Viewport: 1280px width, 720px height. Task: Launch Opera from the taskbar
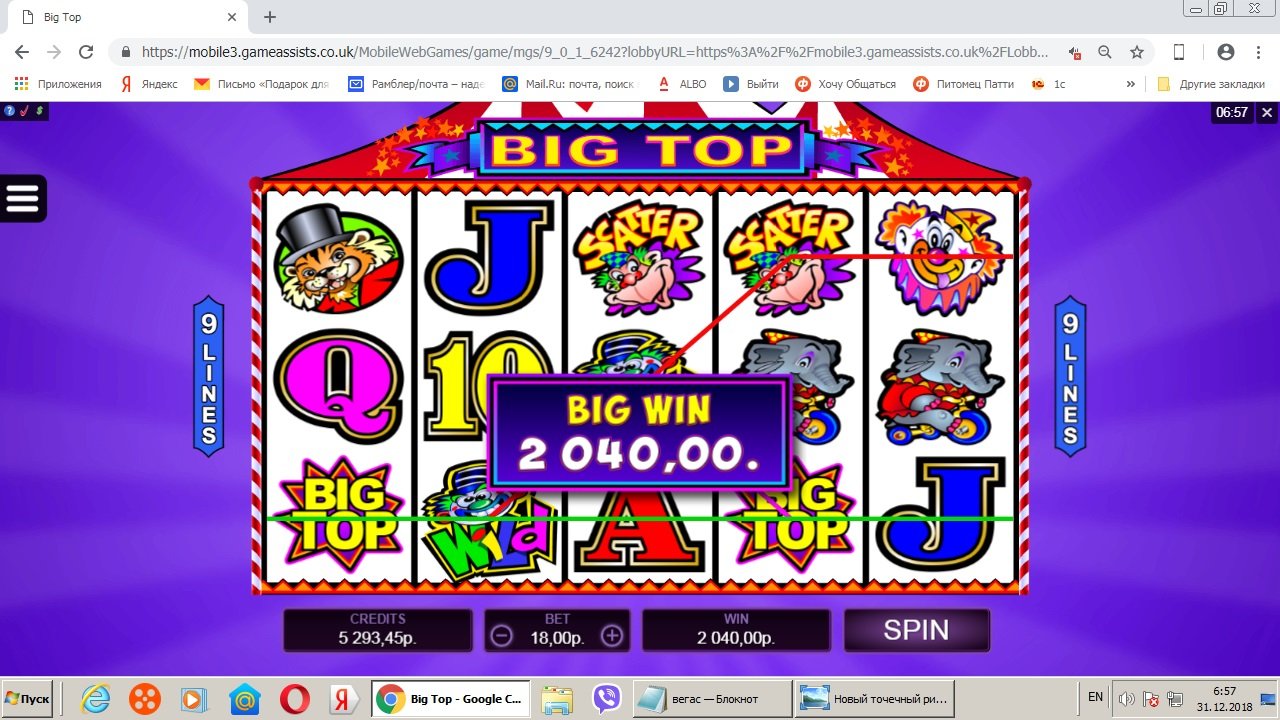coord(294,698)
